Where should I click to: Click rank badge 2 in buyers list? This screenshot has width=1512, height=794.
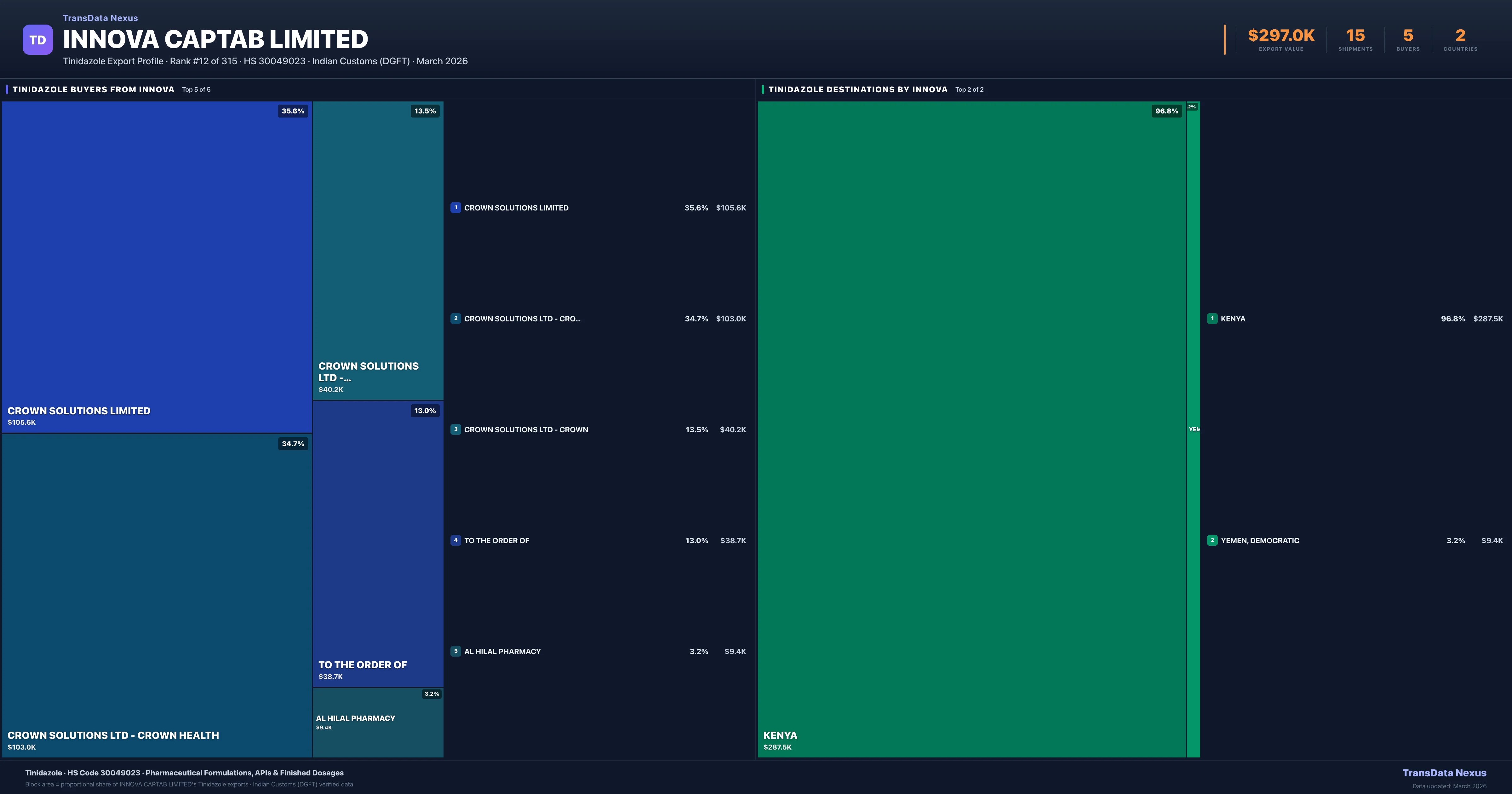coord(455,318)
